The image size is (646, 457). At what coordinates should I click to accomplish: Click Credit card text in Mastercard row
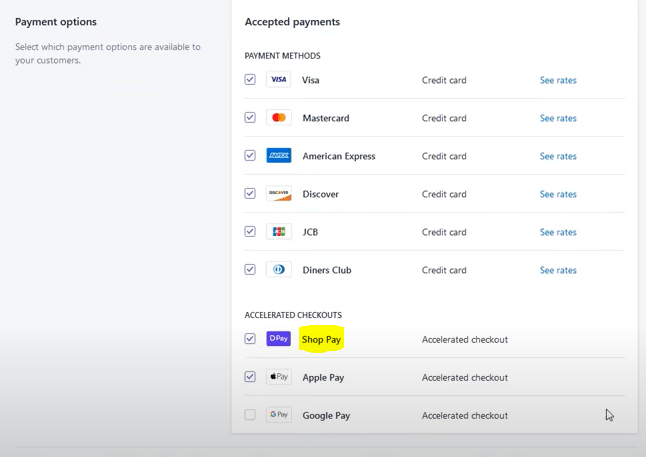point(444,118)
